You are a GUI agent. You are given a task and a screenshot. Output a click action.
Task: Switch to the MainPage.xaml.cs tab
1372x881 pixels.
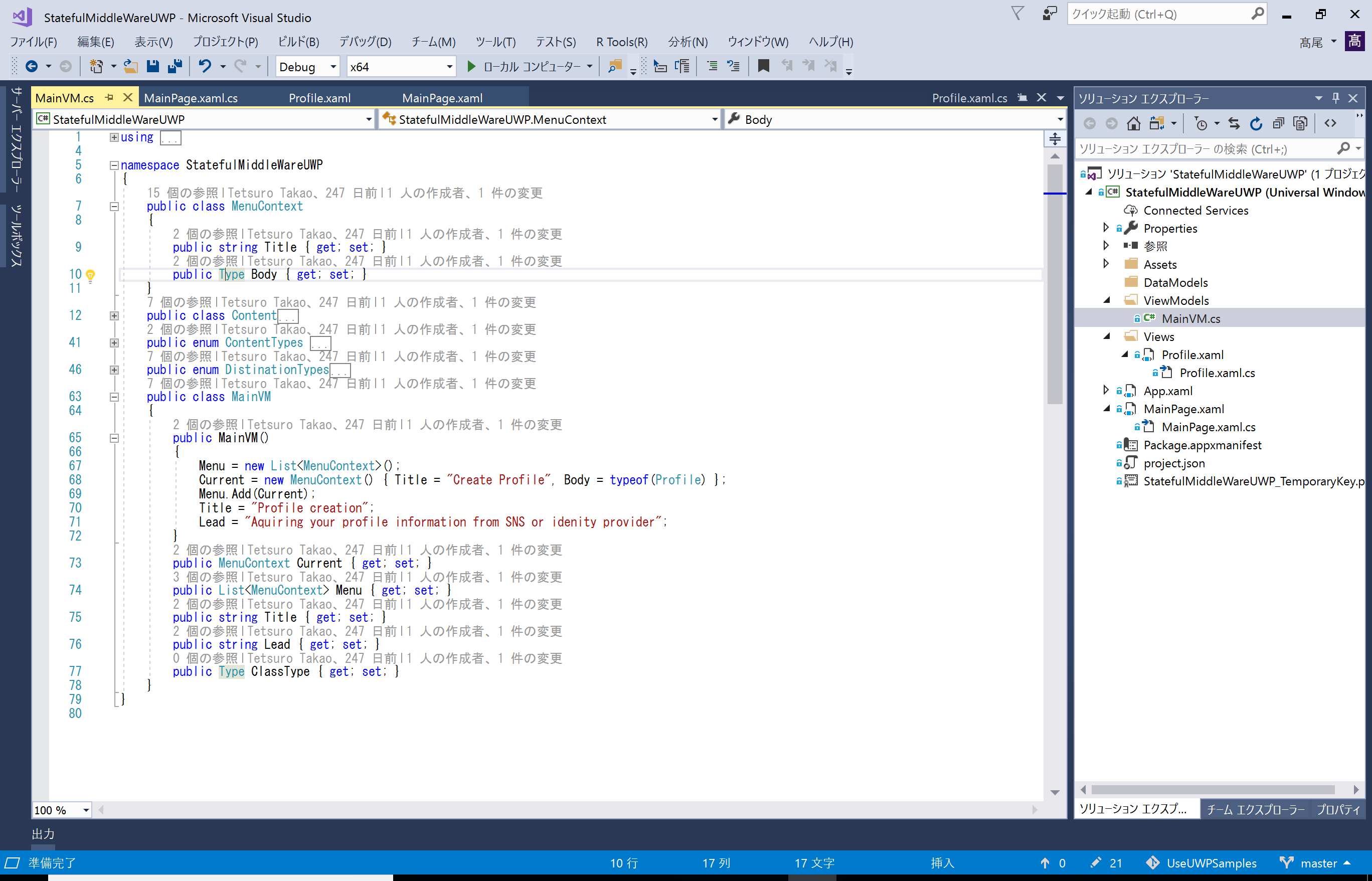191,98
